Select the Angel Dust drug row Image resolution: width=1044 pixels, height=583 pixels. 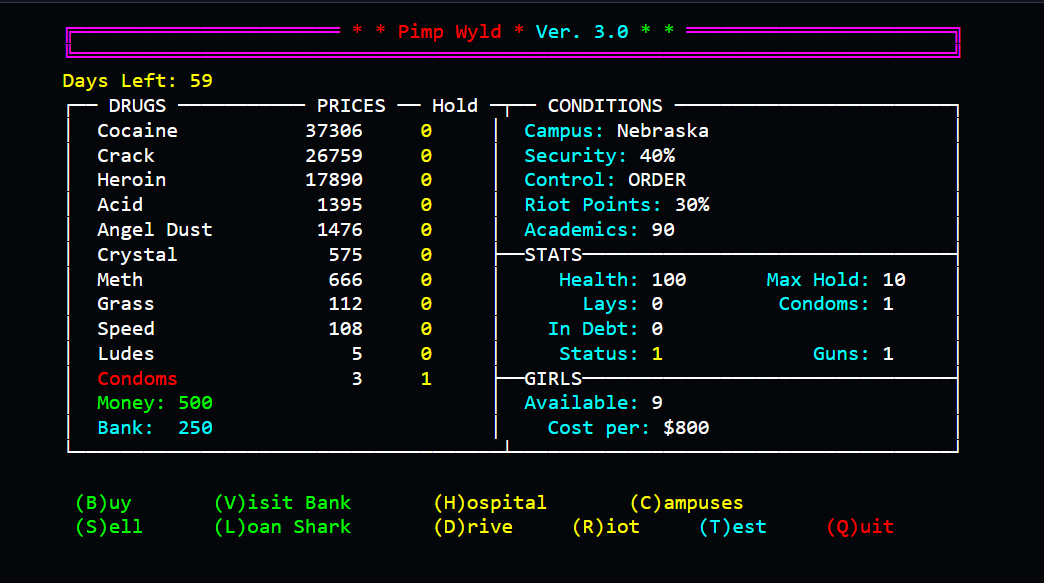(264, 230)
